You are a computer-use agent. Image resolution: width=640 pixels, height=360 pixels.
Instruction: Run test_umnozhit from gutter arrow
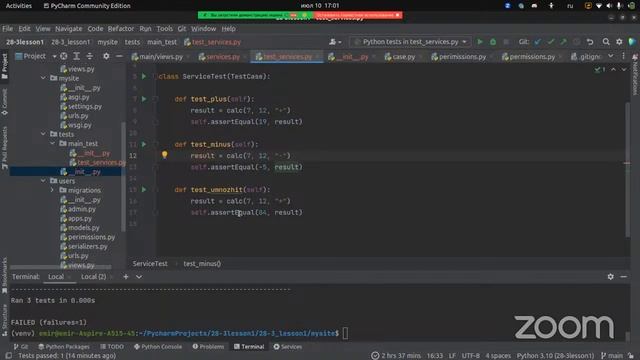click(144, 190)
